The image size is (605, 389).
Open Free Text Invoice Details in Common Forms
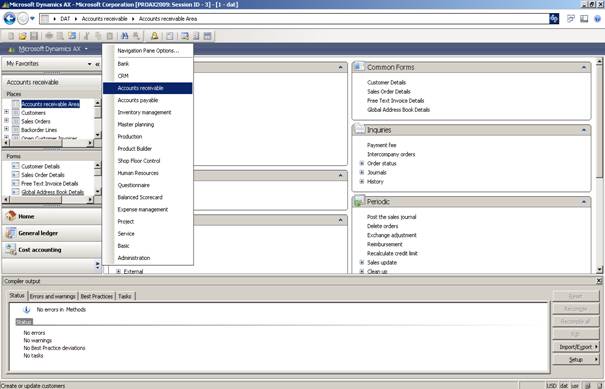click(x=395, y=101)
